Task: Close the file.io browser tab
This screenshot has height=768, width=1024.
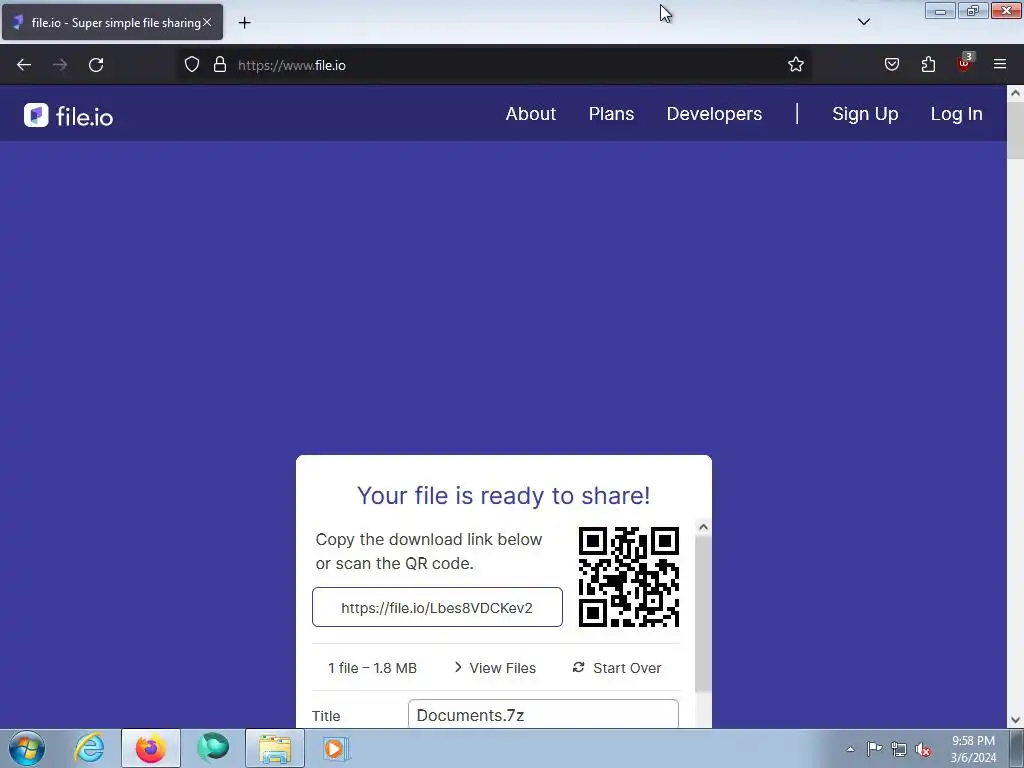Action: coord(207,22)
